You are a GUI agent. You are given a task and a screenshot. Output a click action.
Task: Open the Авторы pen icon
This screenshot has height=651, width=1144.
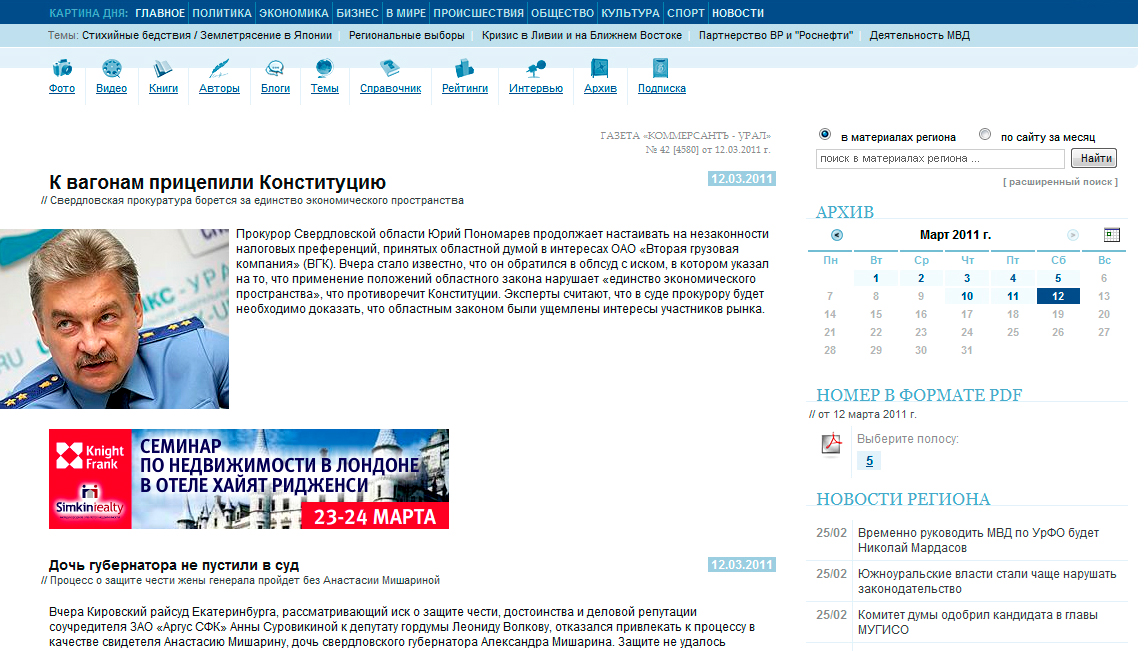(x=219, y=69)
